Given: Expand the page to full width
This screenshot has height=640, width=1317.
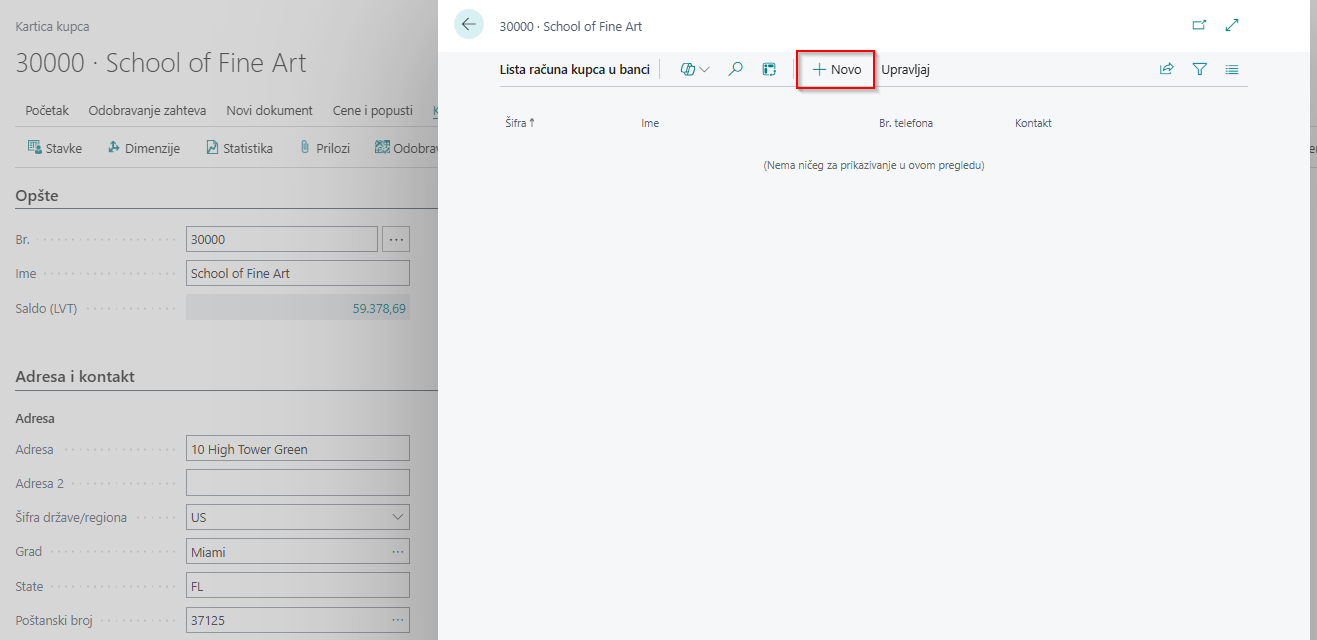Looking at the screenshot, I should (1232, 26).
